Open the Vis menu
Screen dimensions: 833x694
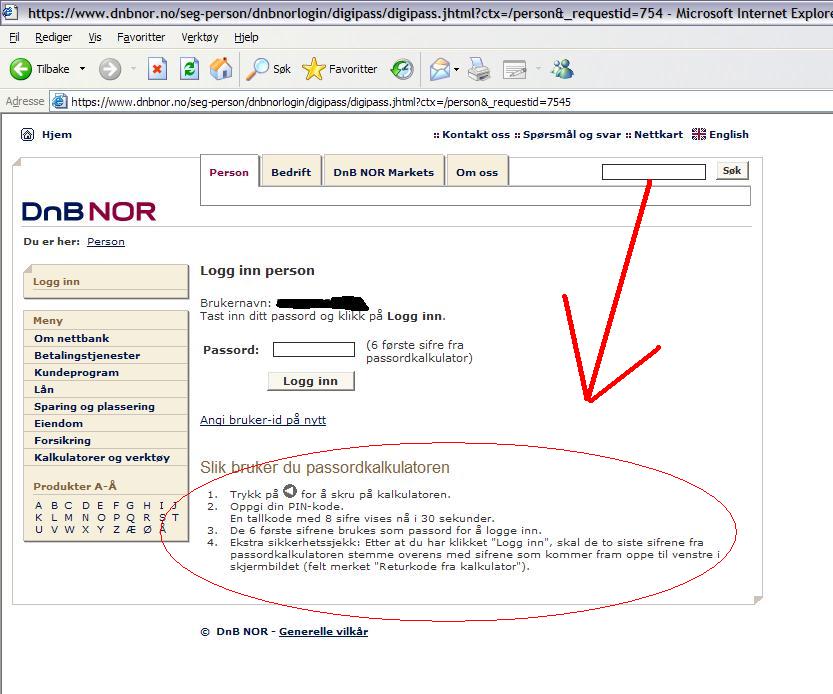(95, 37)
